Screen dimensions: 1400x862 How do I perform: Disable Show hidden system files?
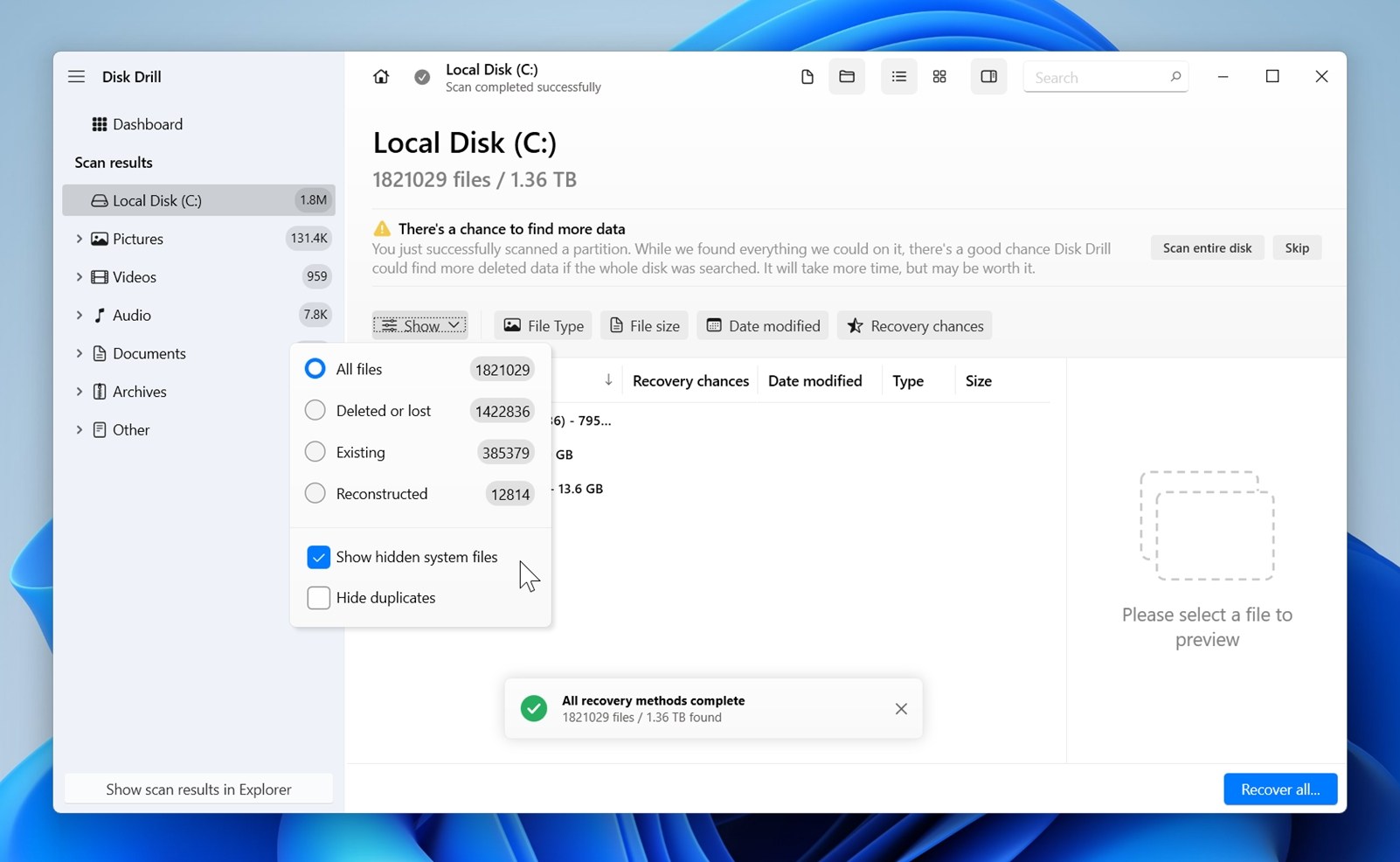pyautogui.click(x=318, y=557)
